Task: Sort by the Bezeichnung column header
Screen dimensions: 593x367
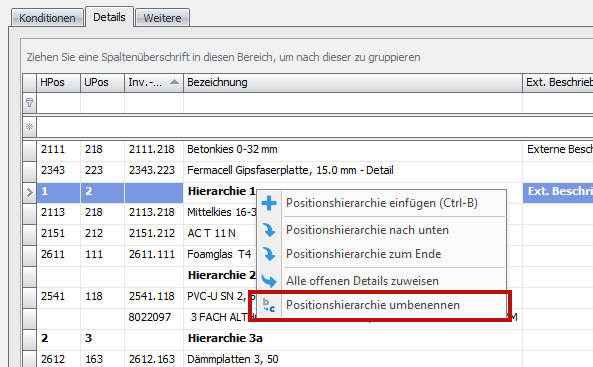Action: click(352, 82)
